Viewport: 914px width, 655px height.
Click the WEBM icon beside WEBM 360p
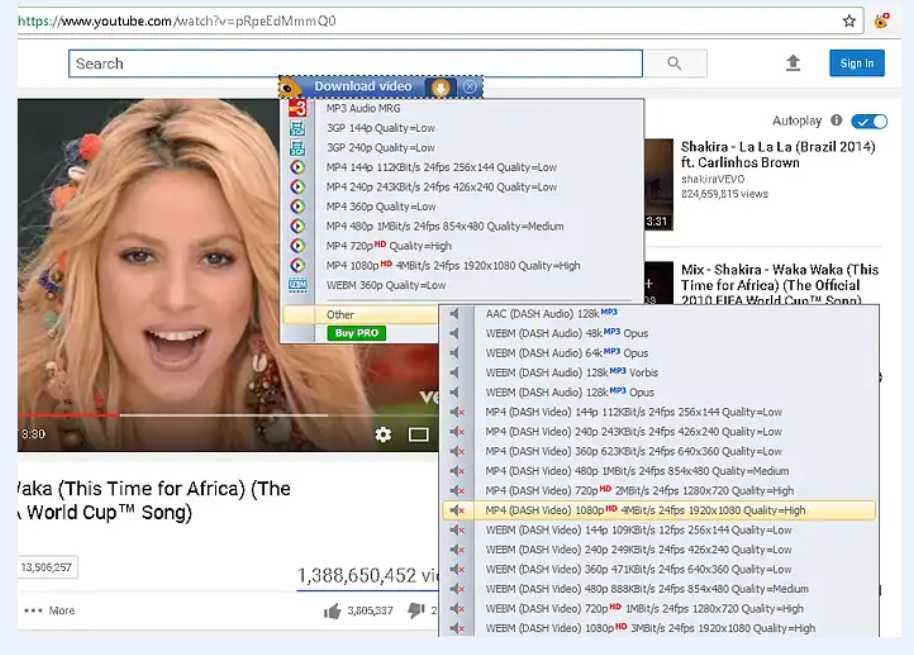coord(298,285)
